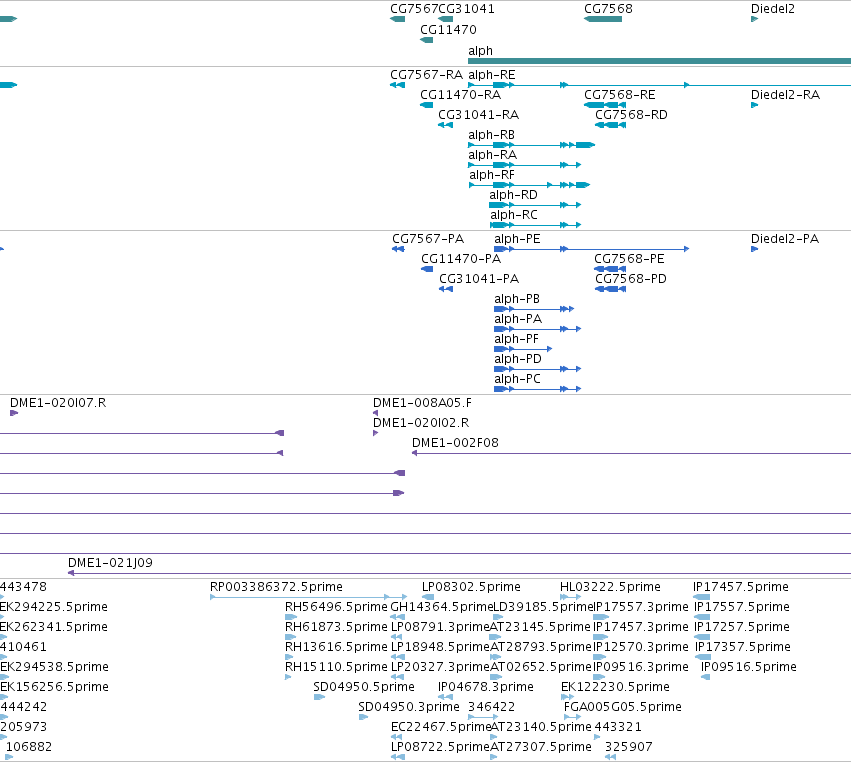Select transcript CG7568-RD

coord(611,125)
